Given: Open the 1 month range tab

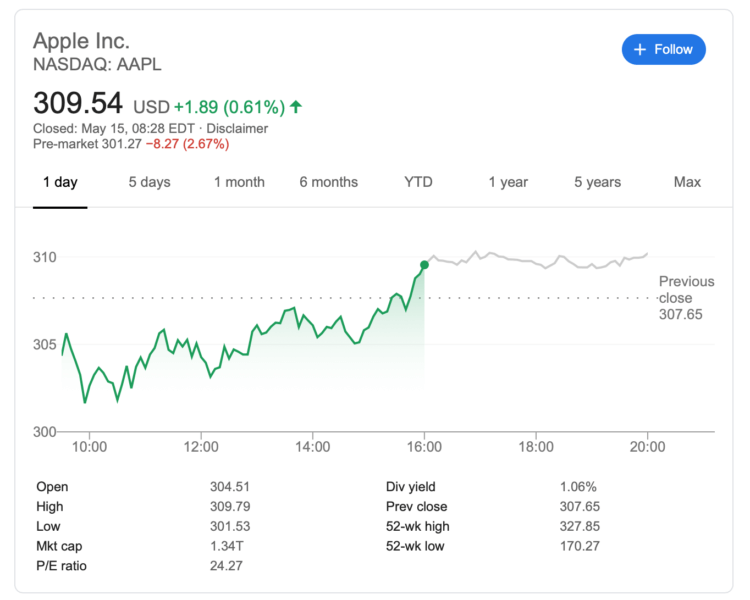Looking at the screenshot, I should (239, 182).
